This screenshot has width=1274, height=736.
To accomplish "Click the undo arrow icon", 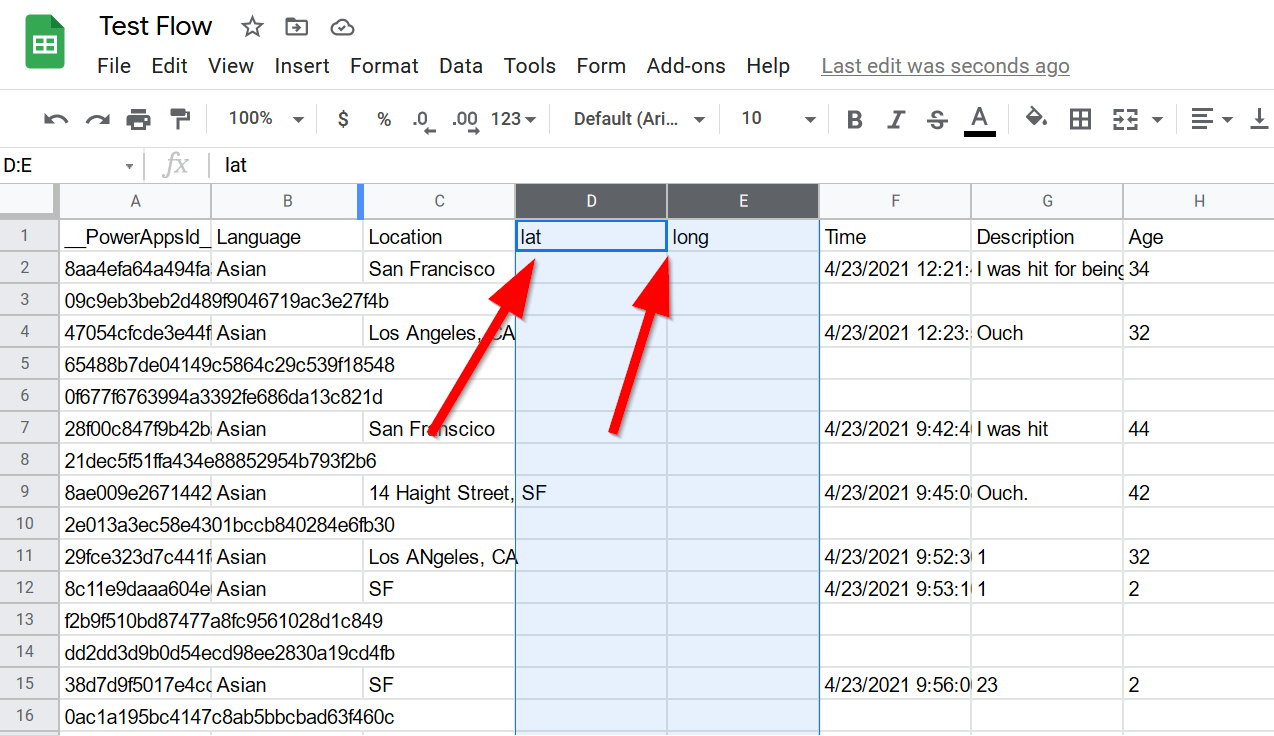I will (56, 120).
